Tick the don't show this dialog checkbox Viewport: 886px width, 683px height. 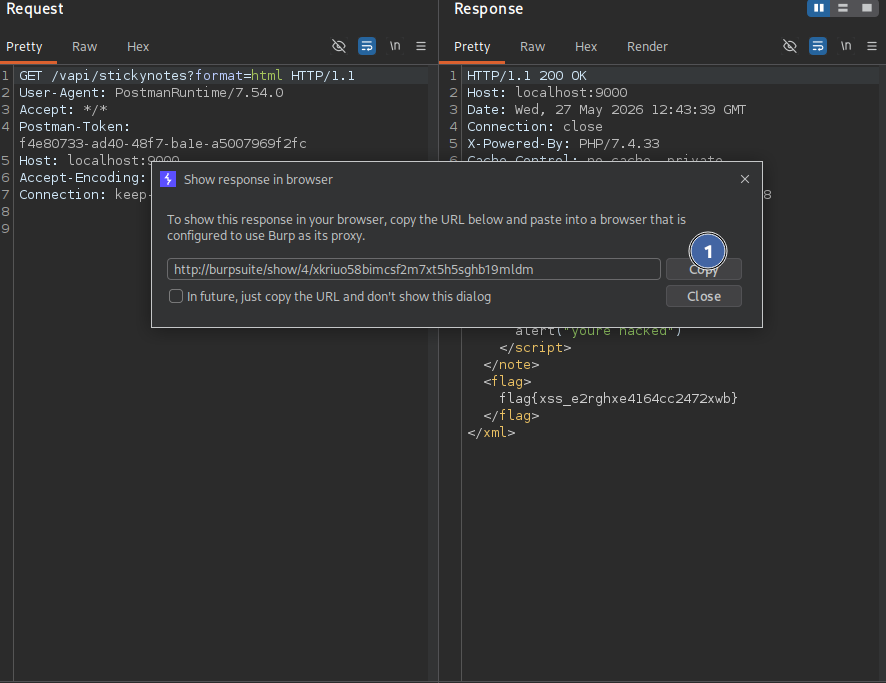point(176,296)
